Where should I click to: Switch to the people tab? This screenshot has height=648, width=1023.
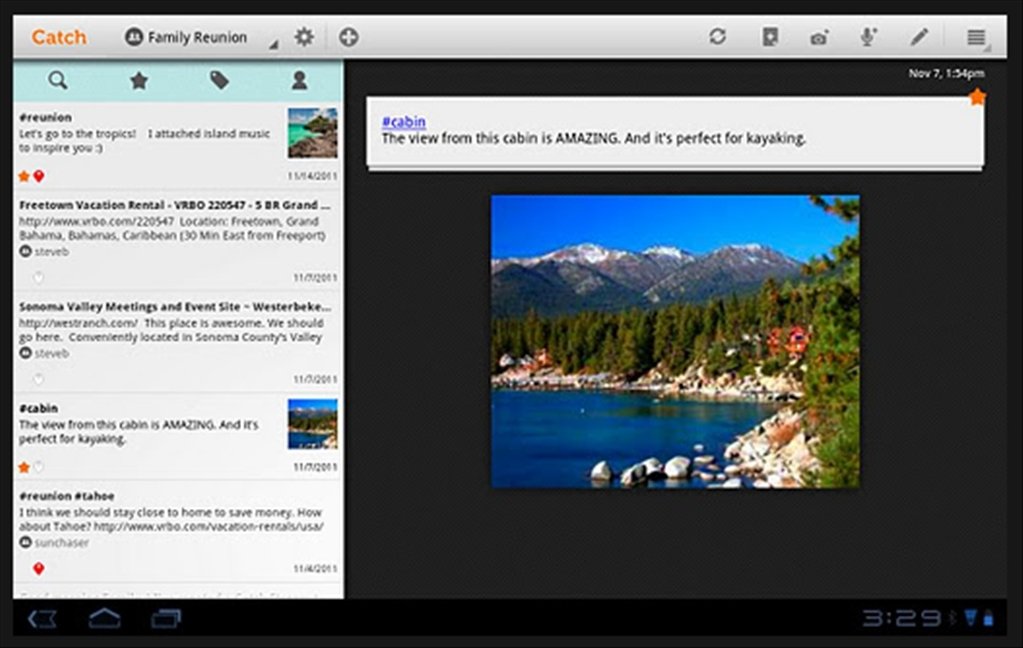point(299,80)
